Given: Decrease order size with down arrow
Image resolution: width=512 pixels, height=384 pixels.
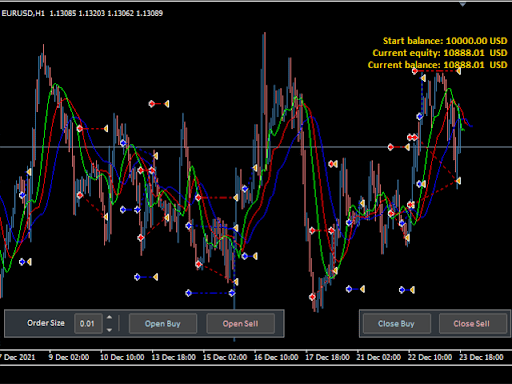Looking at the screenshot, I should (x=109, y=330).
